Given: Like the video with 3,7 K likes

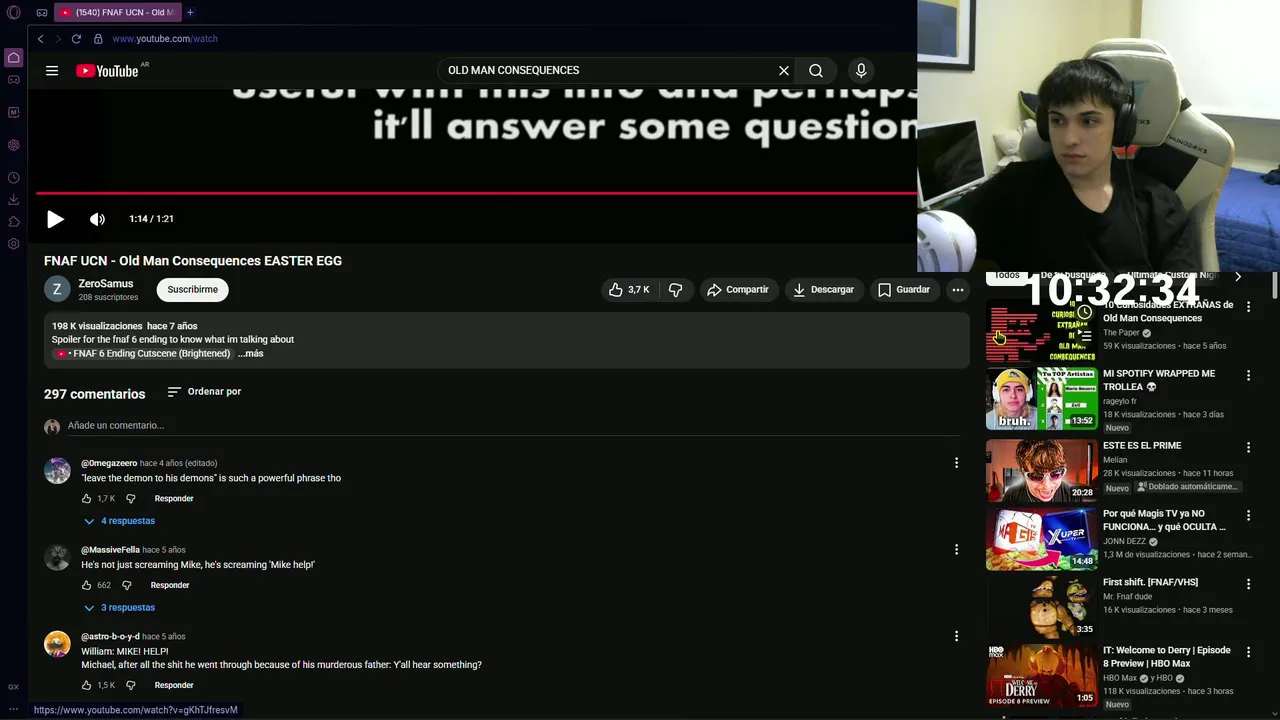Looking at the screenshot, I should tap(630, 290).
